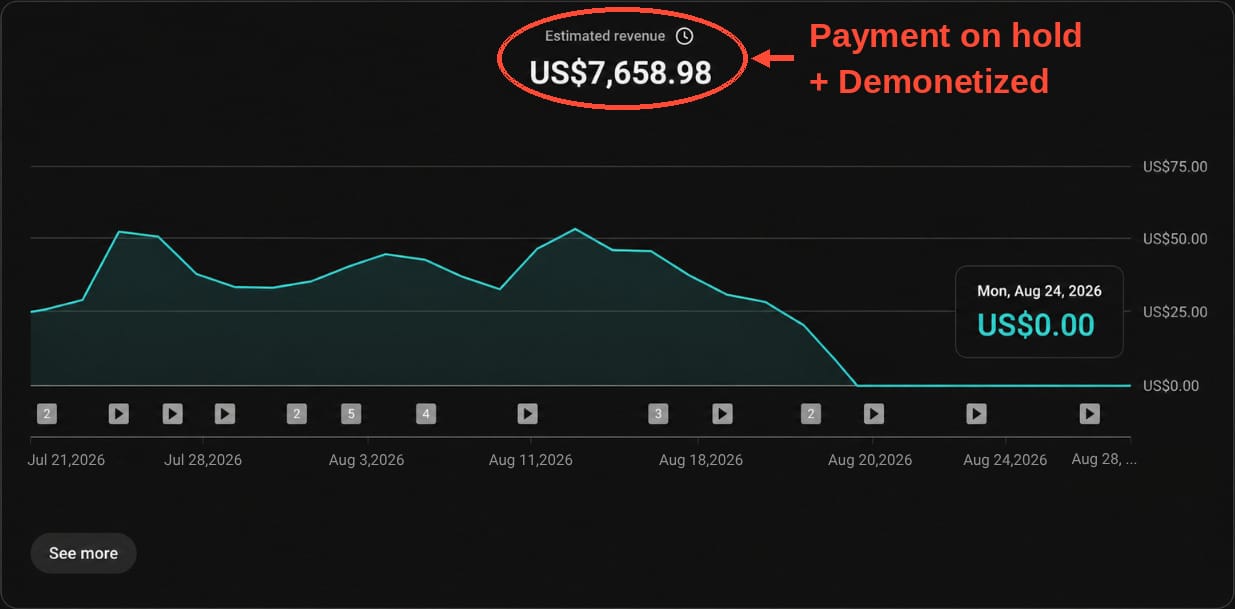
Task: Click the play marker above Aug 18,2026 label
Action: click(x=722, y=413)
